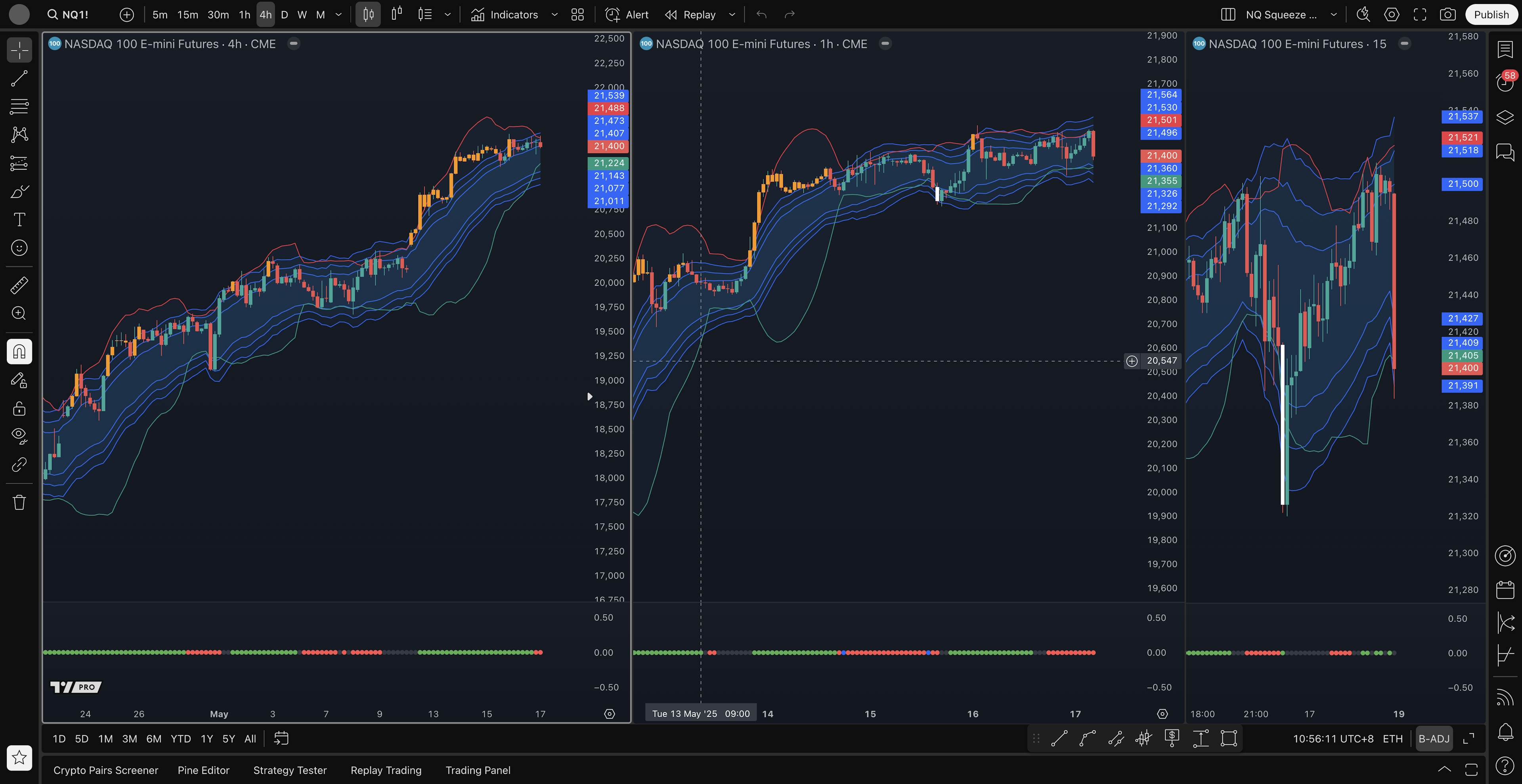Open the economic calendar icon
This screenshot has height=784, width=1522.
1505,589
